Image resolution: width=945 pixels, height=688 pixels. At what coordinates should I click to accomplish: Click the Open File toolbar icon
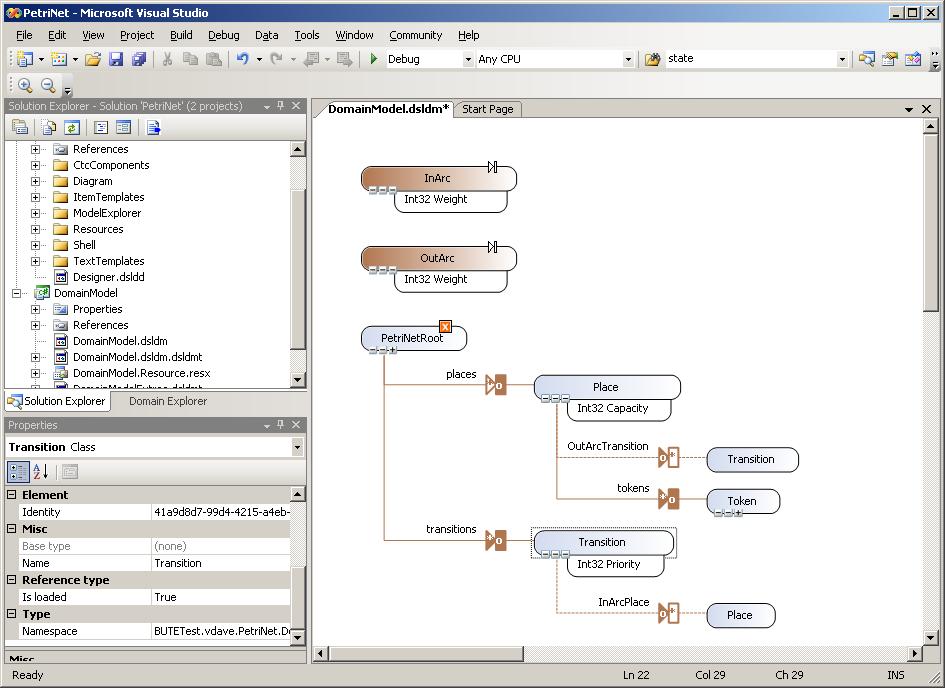pos(93,59)
